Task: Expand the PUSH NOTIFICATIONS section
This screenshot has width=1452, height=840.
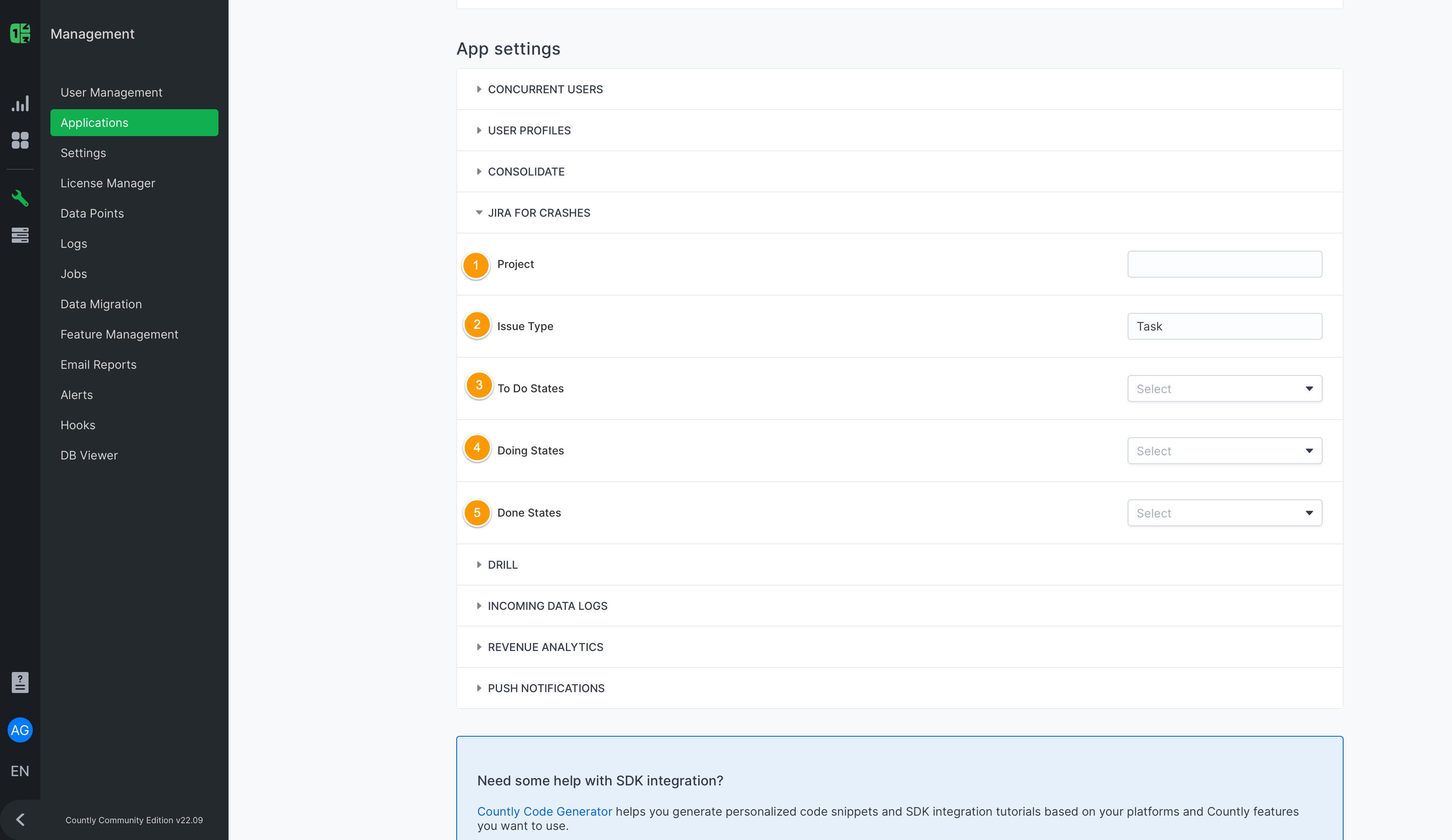Action: 546,688
